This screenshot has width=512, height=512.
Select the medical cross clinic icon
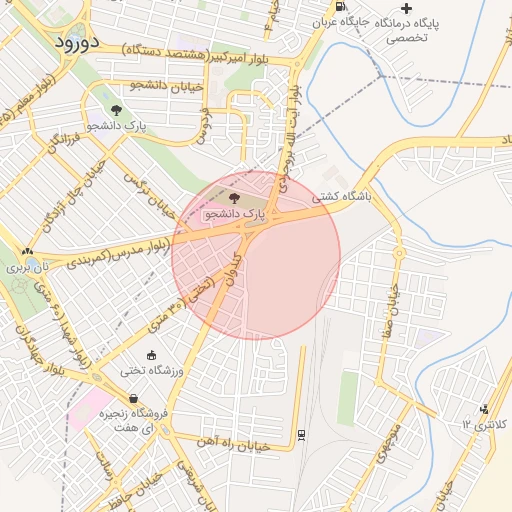[406, 9]
